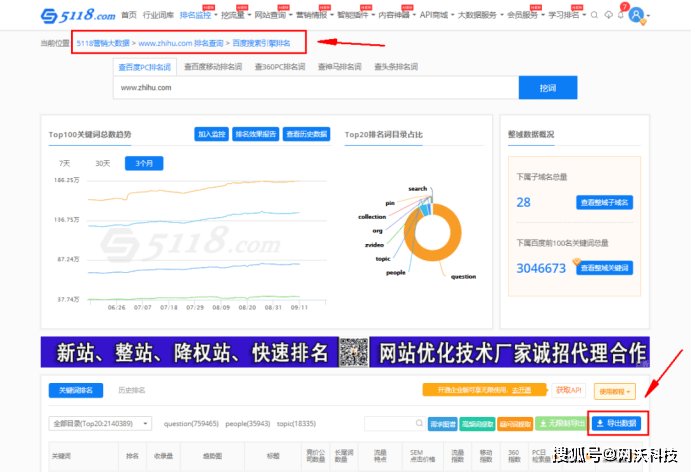
Task: Go to 首页 in the navigation bar
Action: point(129,15)
